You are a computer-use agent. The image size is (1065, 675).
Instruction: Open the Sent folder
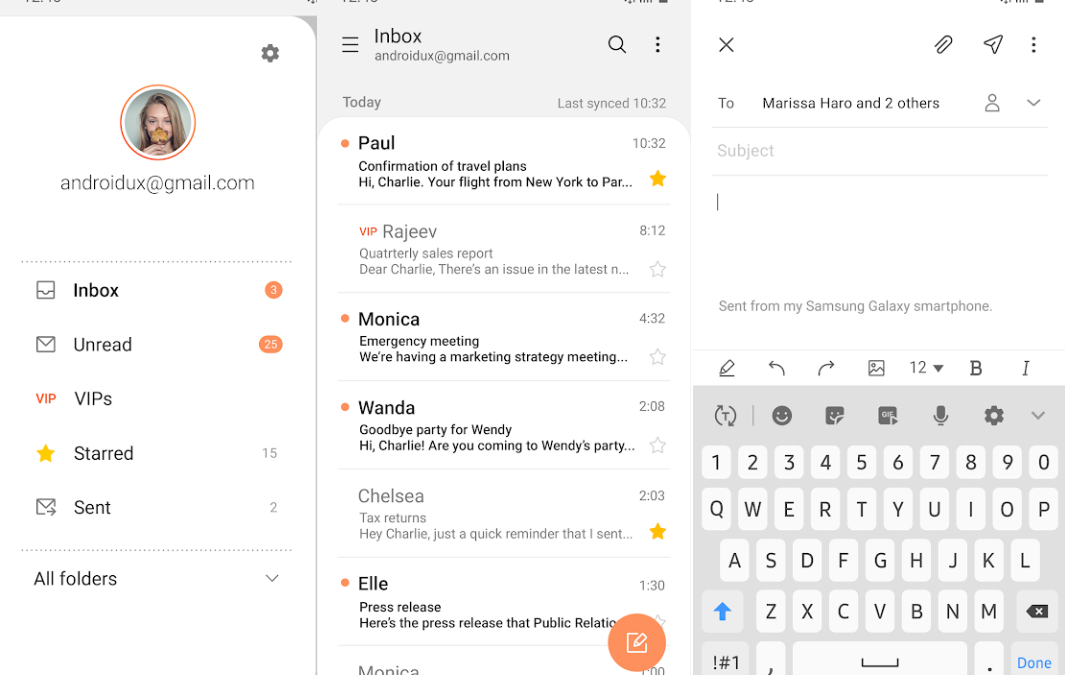pyautogui.click(x=158, y=507)
